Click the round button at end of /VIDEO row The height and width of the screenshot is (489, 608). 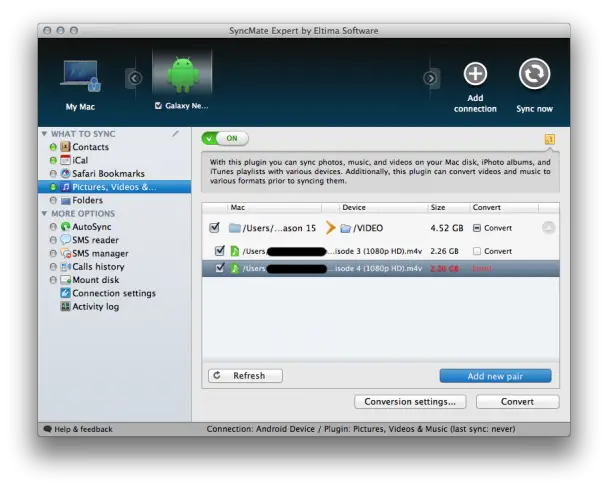548,228
